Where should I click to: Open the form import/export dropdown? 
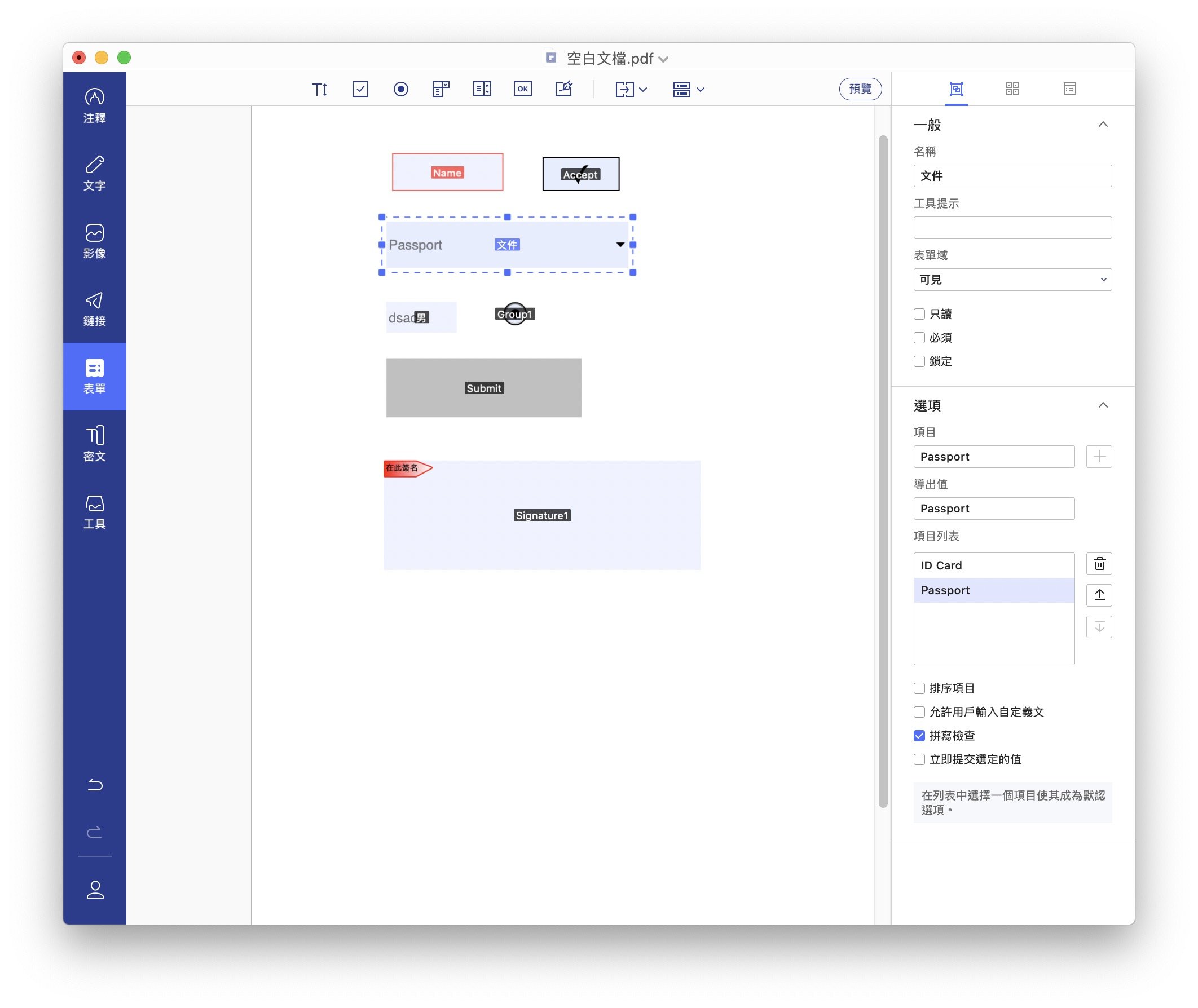tap(631, 89)
